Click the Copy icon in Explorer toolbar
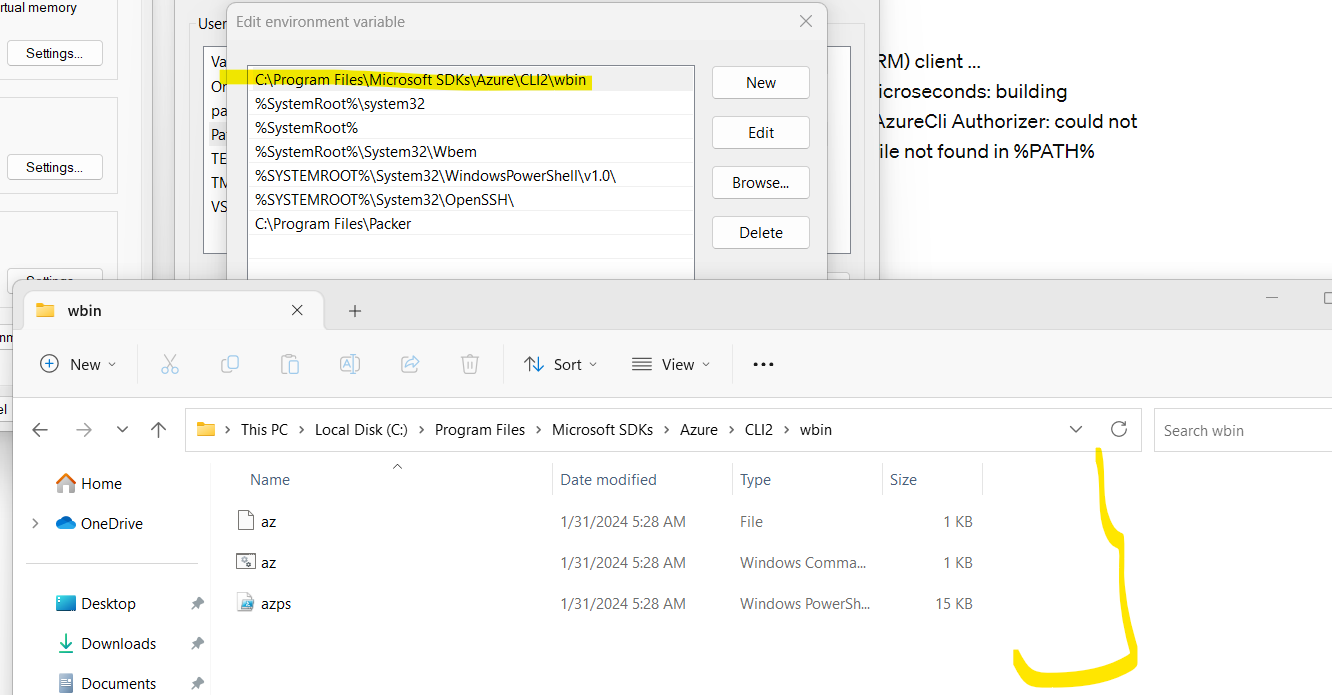Screen dimensions: 1332x695 (x=230, y=365)
